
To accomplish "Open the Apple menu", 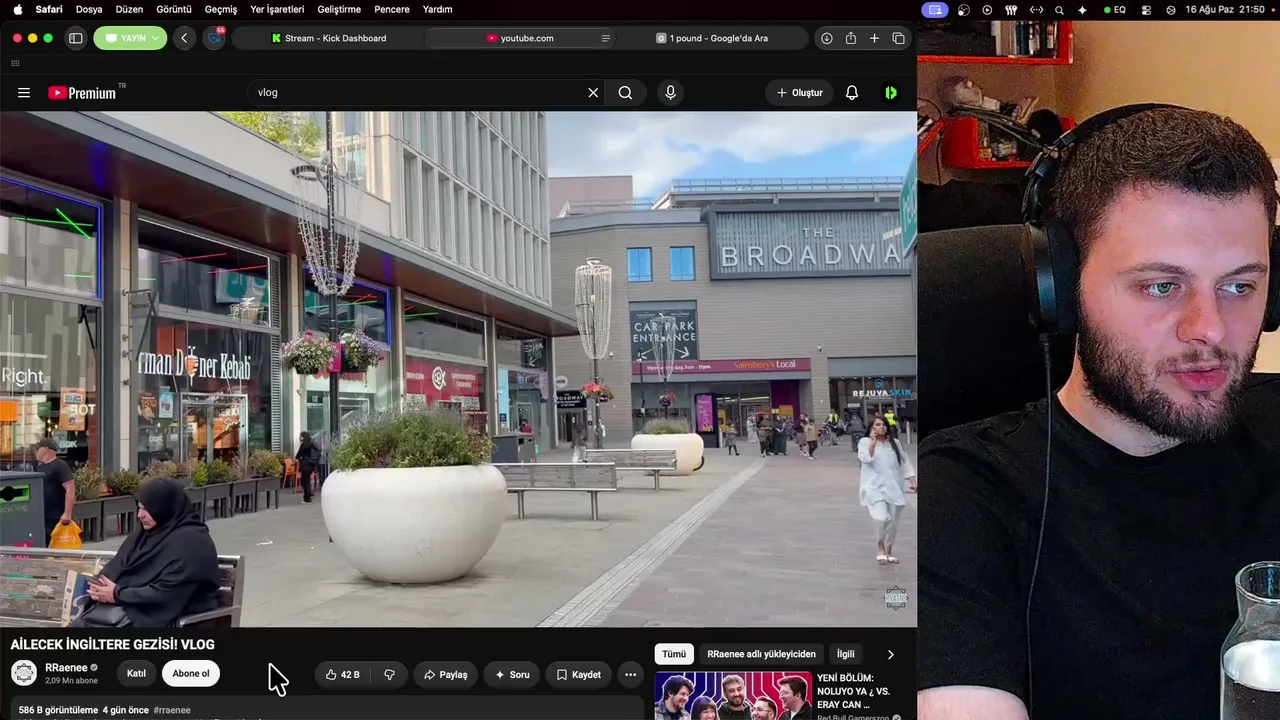I will click(x=17, y=9).
